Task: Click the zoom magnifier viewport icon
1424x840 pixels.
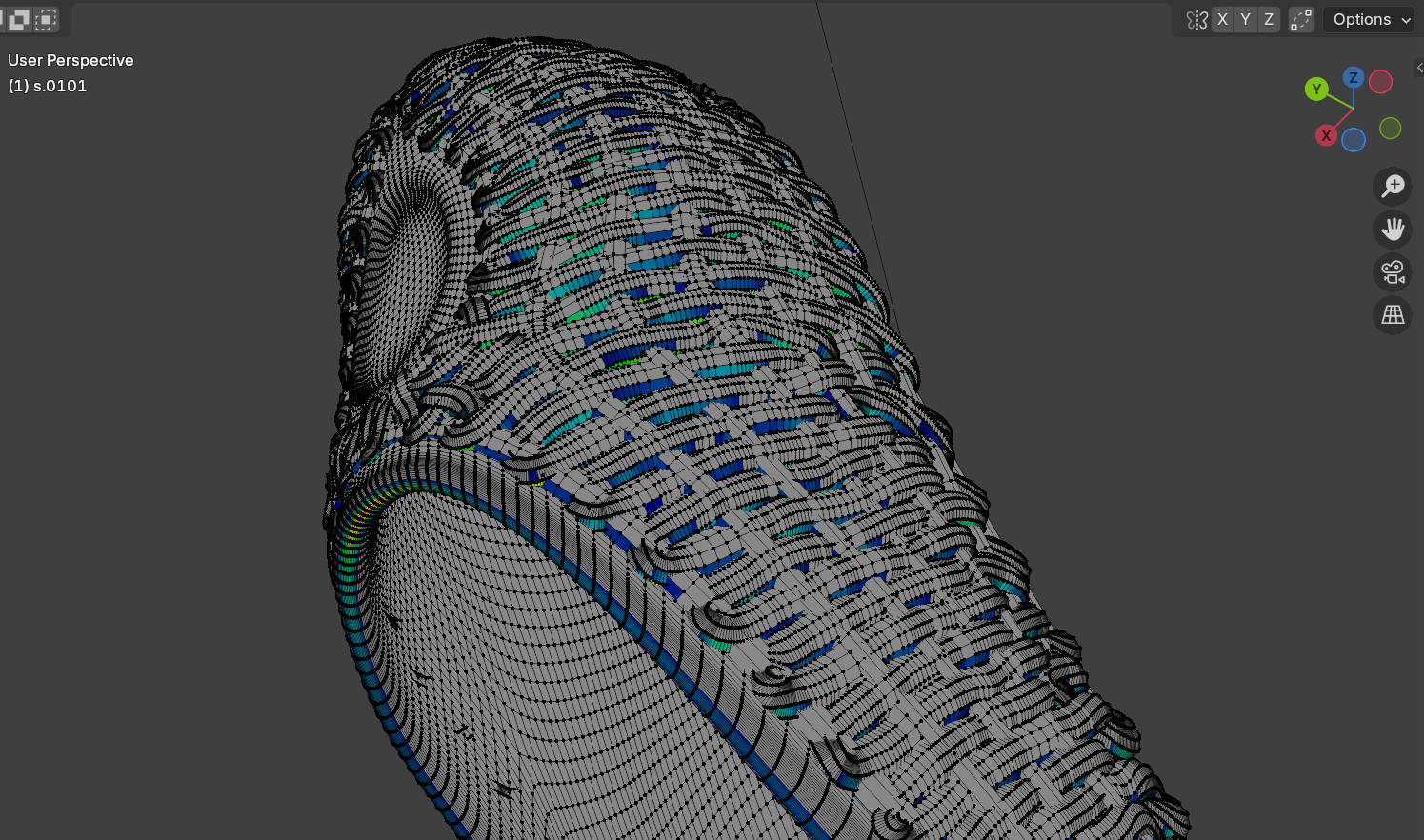Action: click(1393, 186)
